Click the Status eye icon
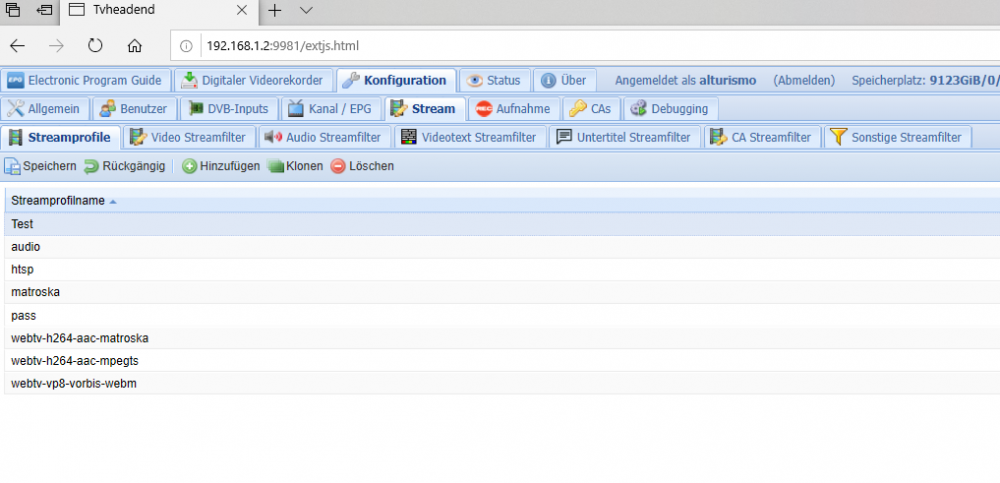Image resolution: width=1000 pixels, height=483 pixels. [474, 80]
